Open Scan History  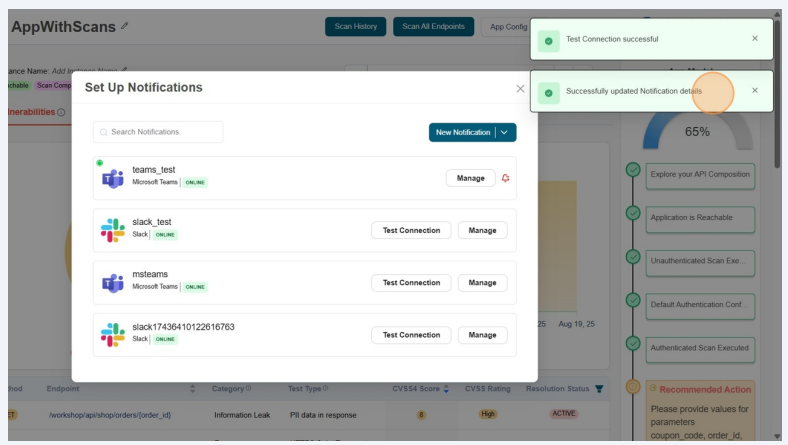(355, 26)
